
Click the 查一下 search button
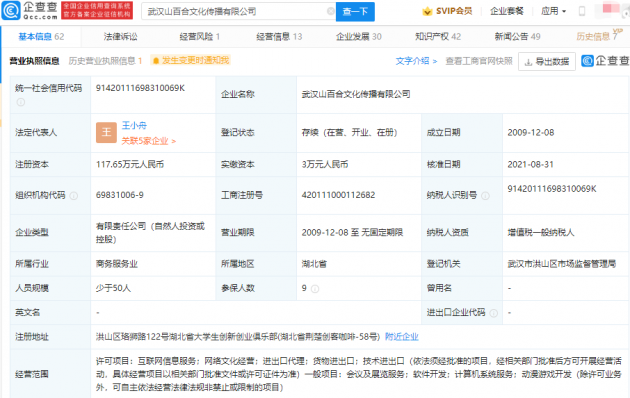(x=355, y=12)
